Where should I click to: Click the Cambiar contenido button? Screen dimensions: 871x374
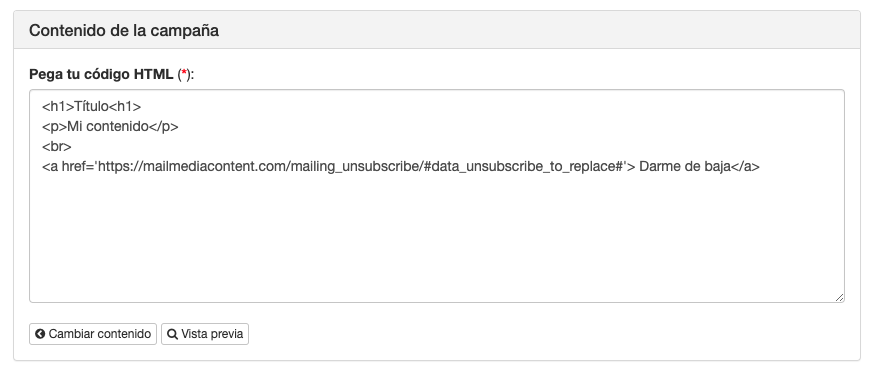[x=93, y=334]
